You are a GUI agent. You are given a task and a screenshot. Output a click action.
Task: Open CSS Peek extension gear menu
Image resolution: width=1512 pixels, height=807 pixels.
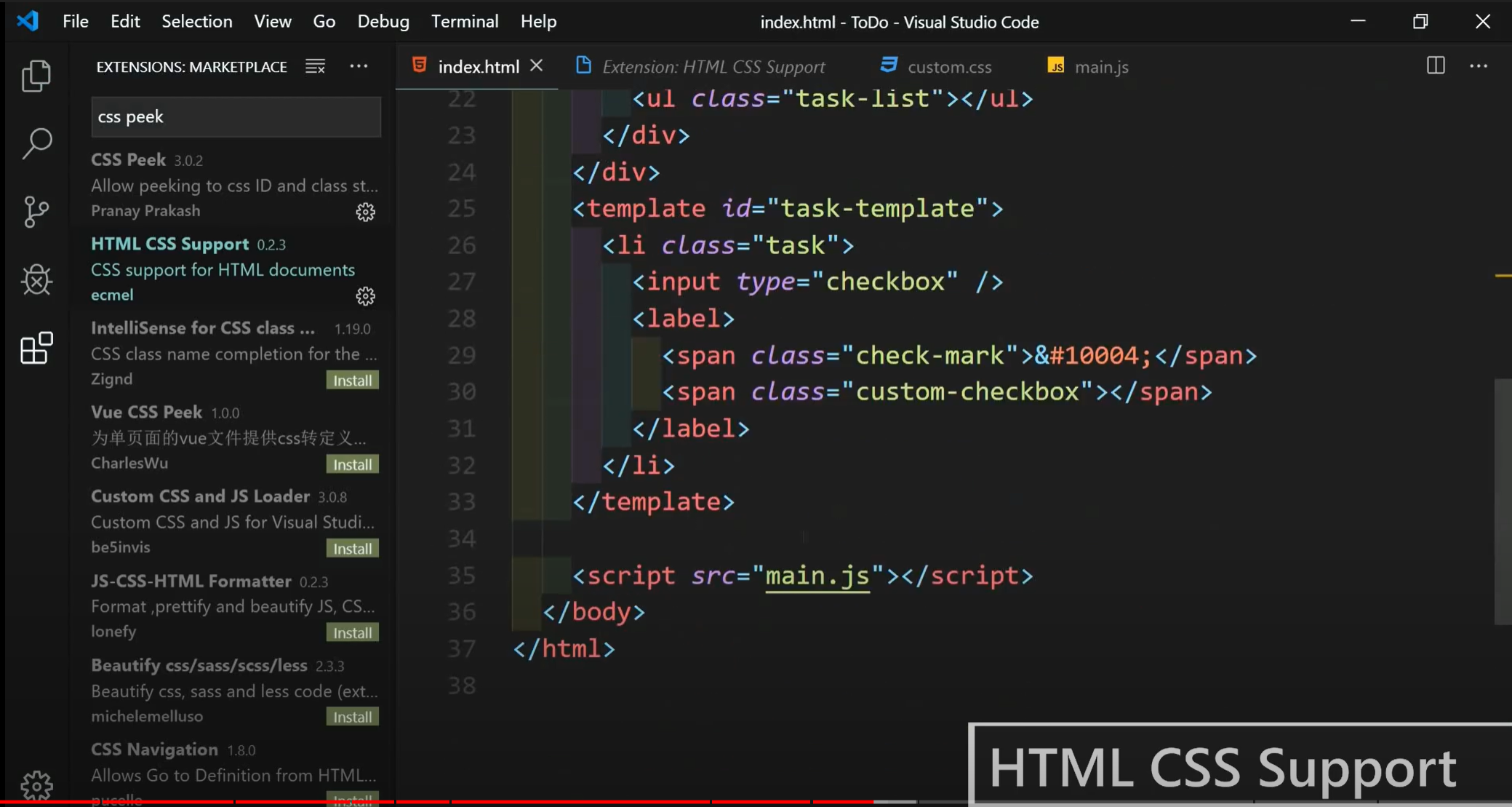(x=365, y=212)
